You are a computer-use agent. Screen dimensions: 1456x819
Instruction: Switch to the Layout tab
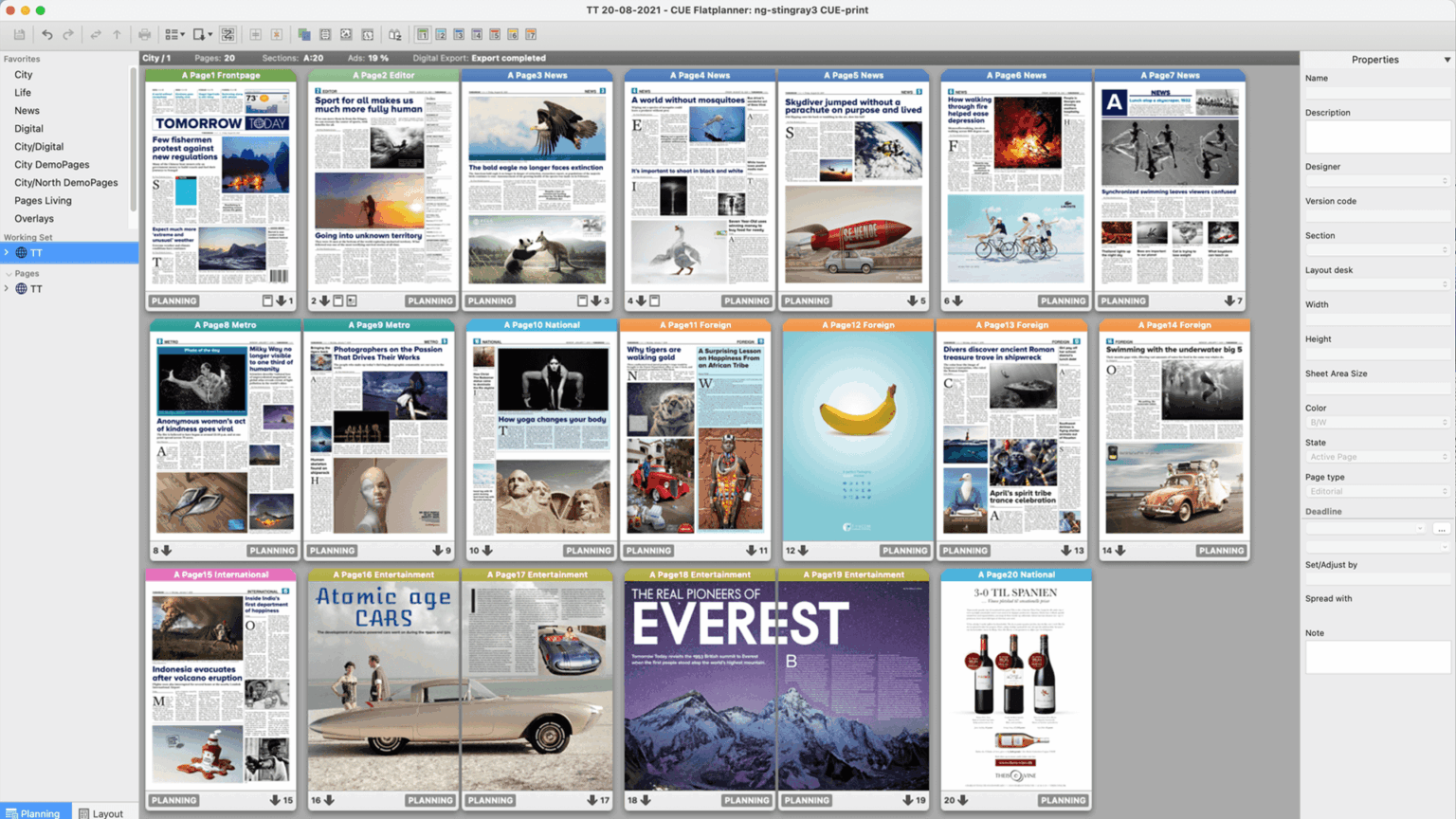click(100, 812)
